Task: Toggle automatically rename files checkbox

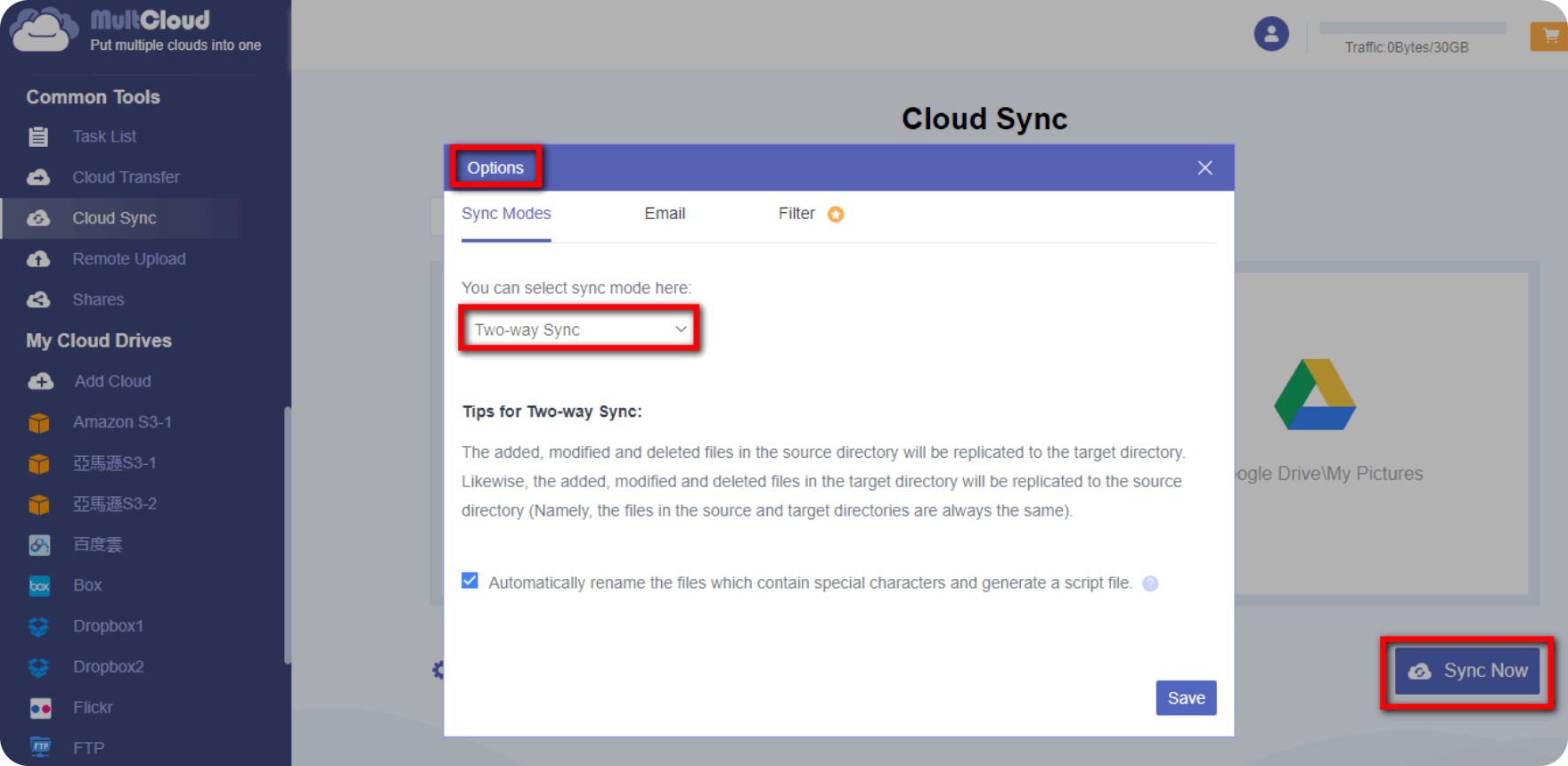Action: [x=470, y=581]
